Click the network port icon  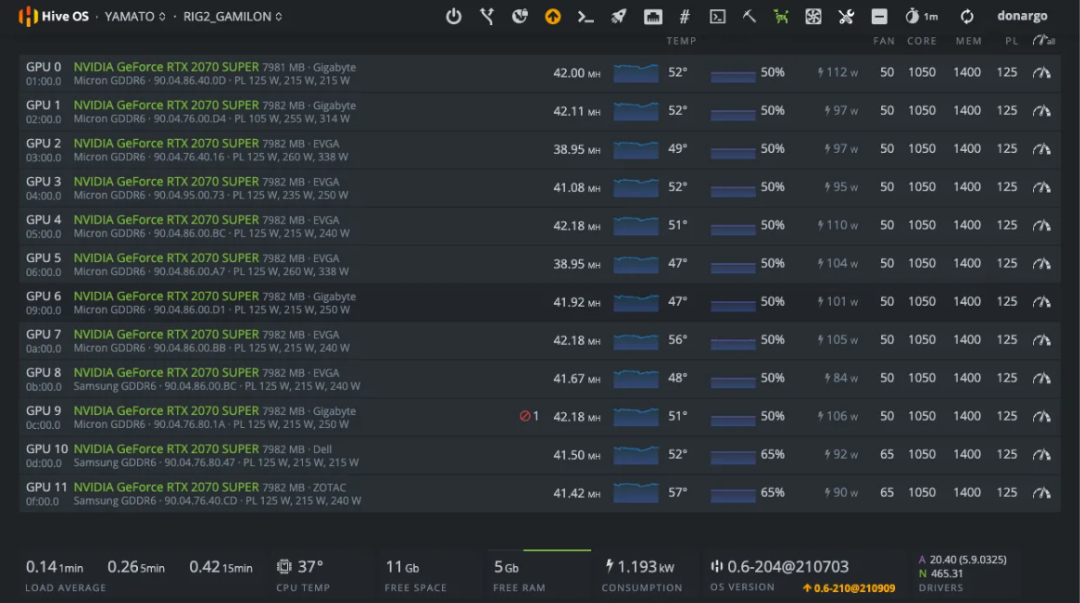[x=652, y=17]
